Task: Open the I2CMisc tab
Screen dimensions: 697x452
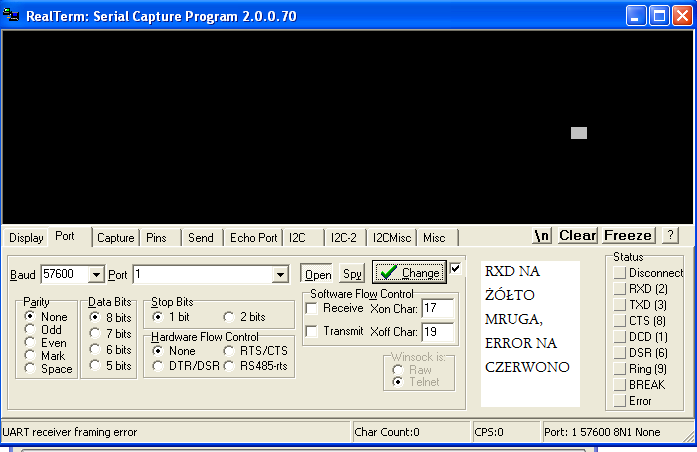Action: [392, 238]
